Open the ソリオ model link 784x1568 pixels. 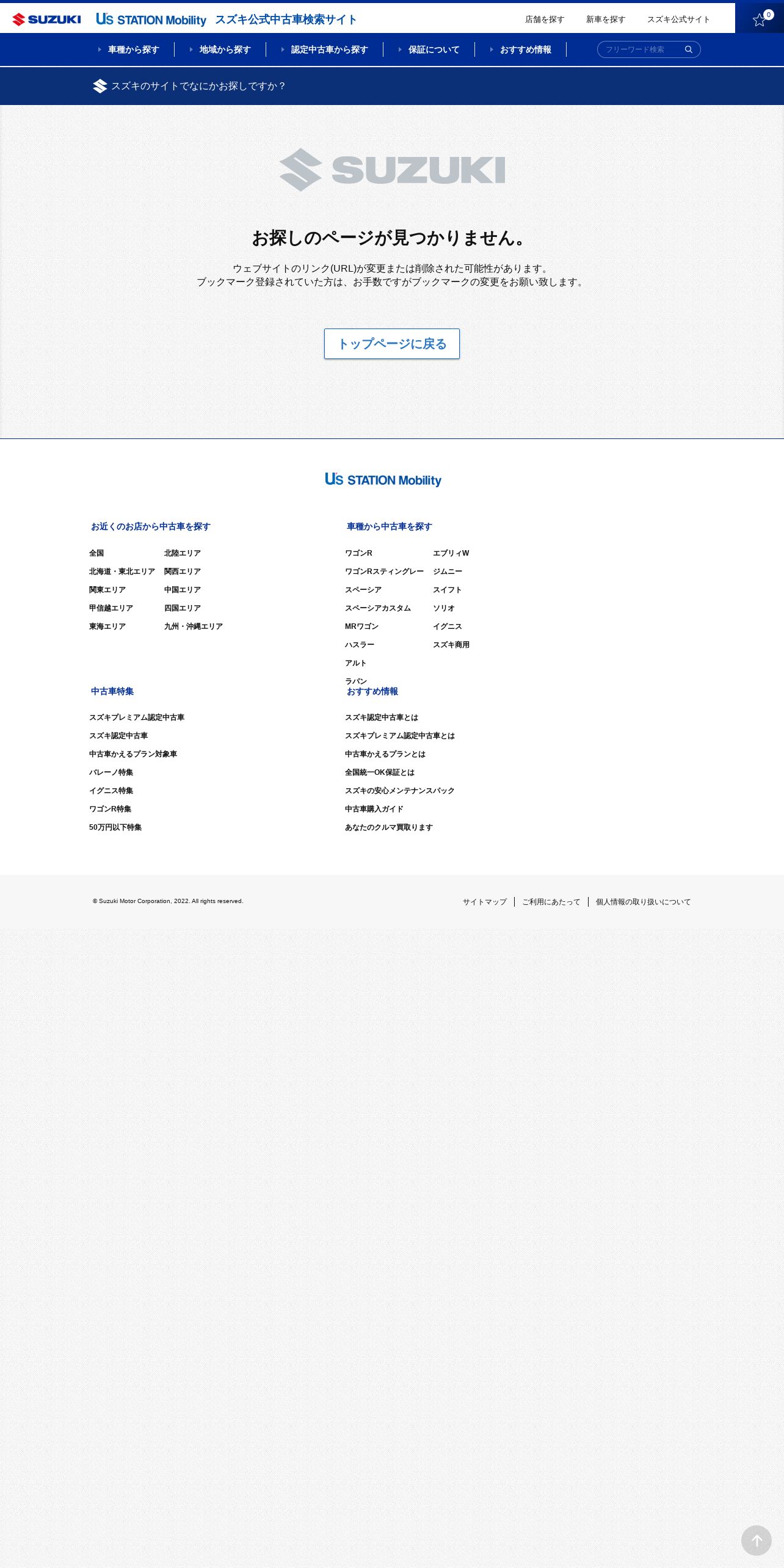[x=444, y=608]
